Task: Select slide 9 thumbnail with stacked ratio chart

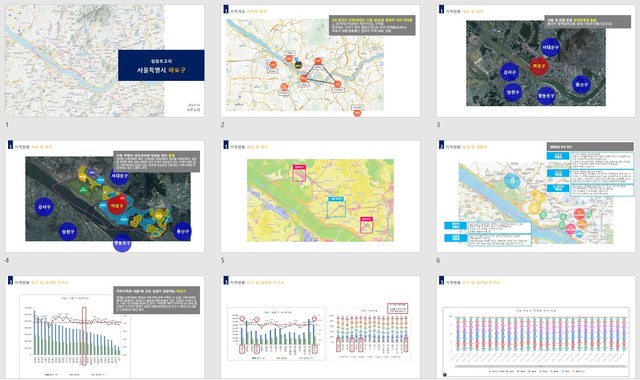Action: (536, 327)
